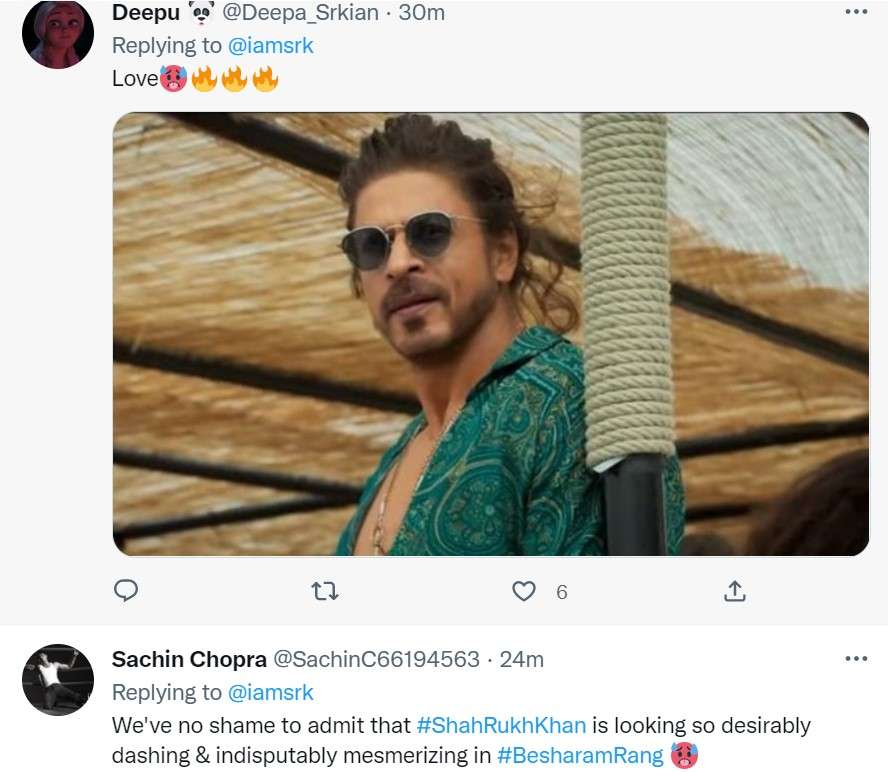Click the like count showing 6

(560, 591)
